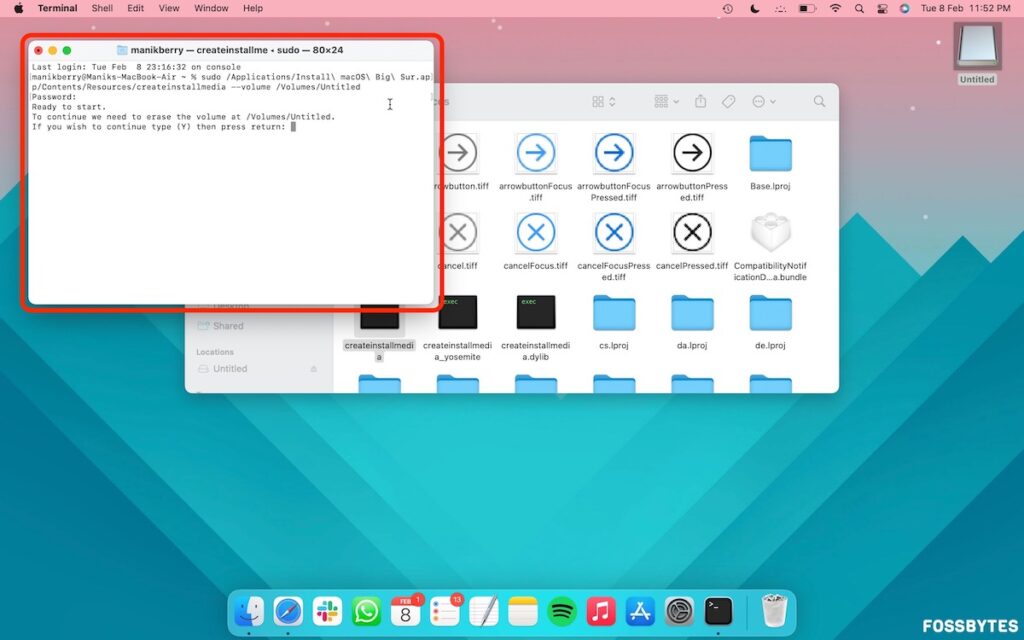Screen dimensions: 1024x640
Task: Open the Base.lproj folder
Action: 768,153
